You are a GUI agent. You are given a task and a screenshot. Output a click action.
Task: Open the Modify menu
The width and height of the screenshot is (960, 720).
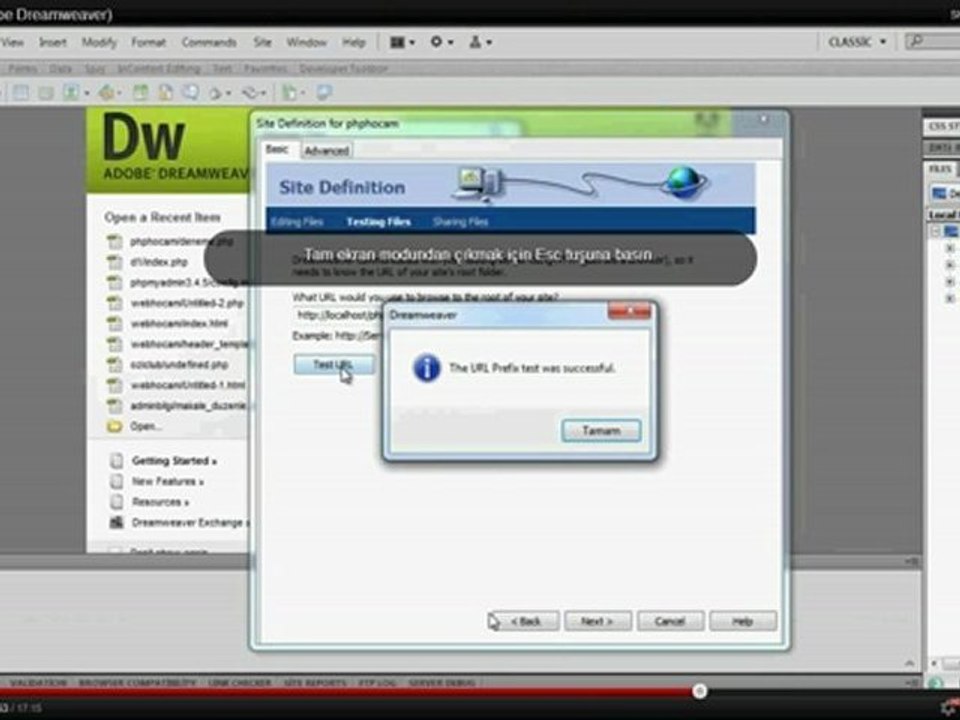(99, 42)
